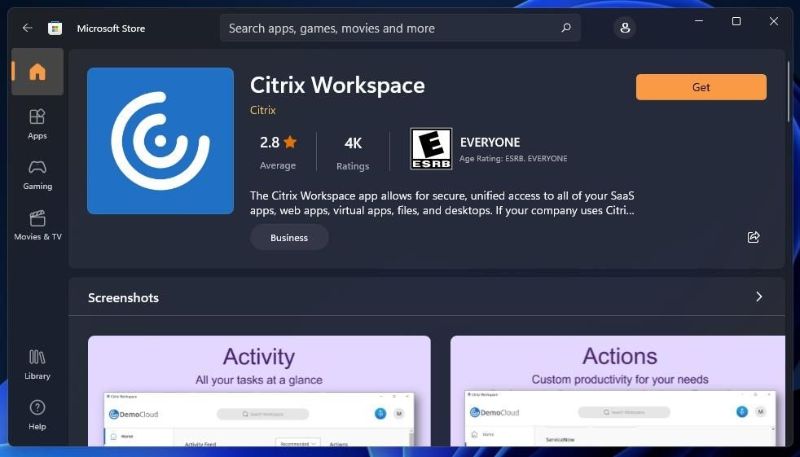This screenshot has width=800, height=457.
Task: Open the Citrix publisher link
Action: pos(263,110)
